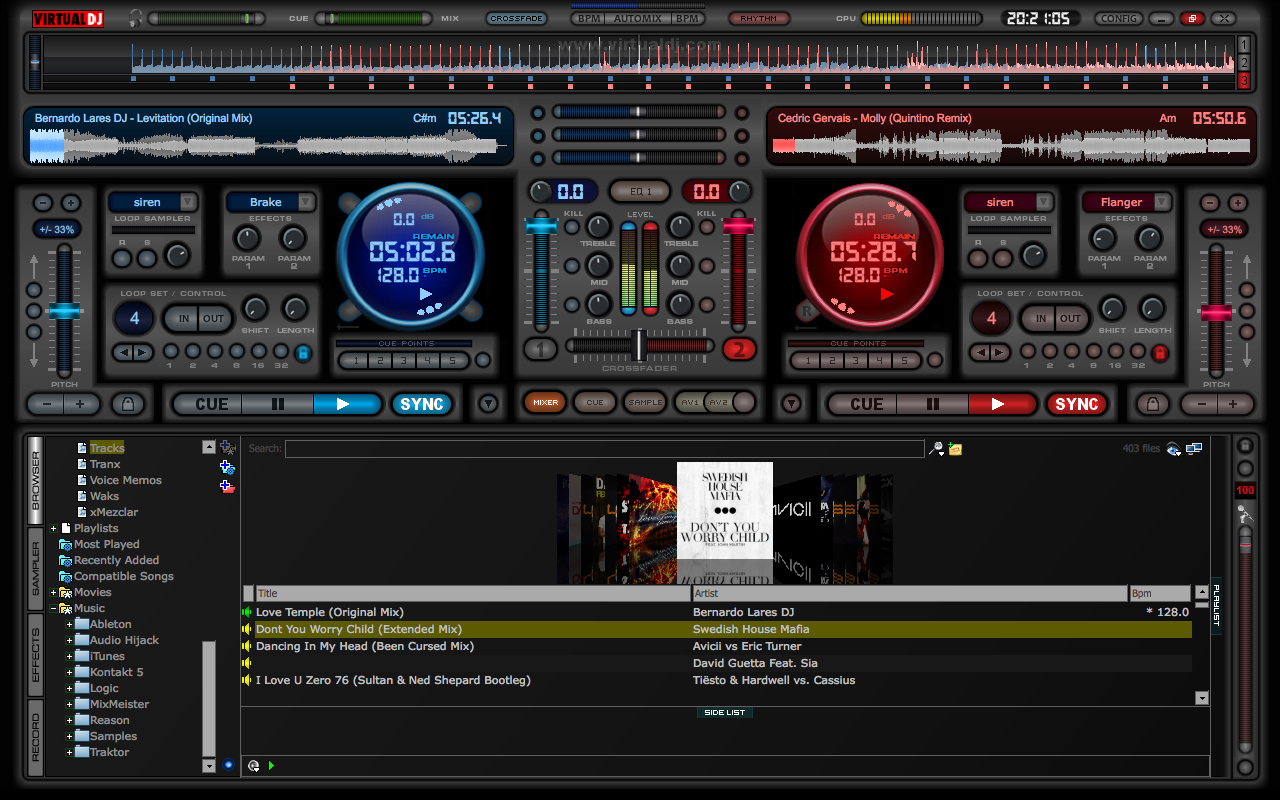
Task: Click the right deck red volume fader
Action: 738,226
